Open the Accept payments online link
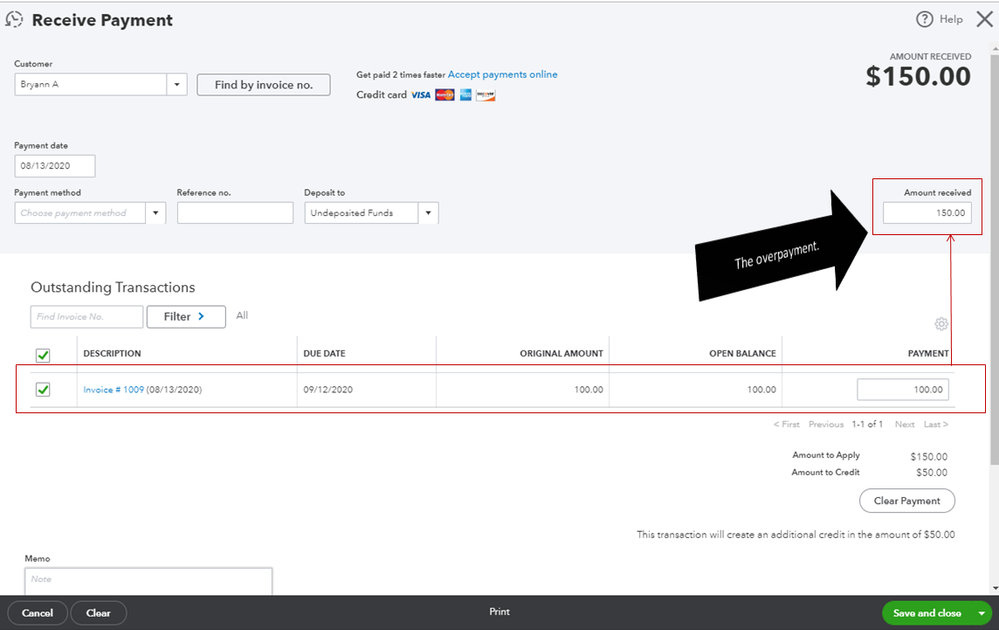999x630 pixels. coord(503,75)
